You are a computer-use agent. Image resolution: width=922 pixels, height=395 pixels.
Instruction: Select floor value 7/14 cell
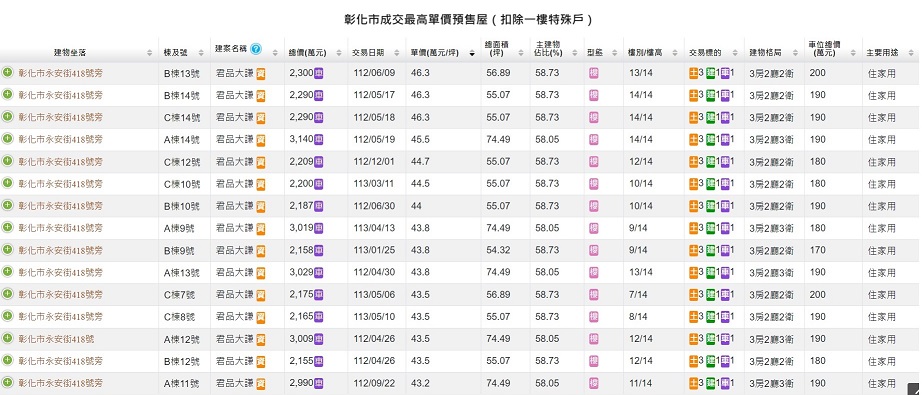(x=638, y=294)
